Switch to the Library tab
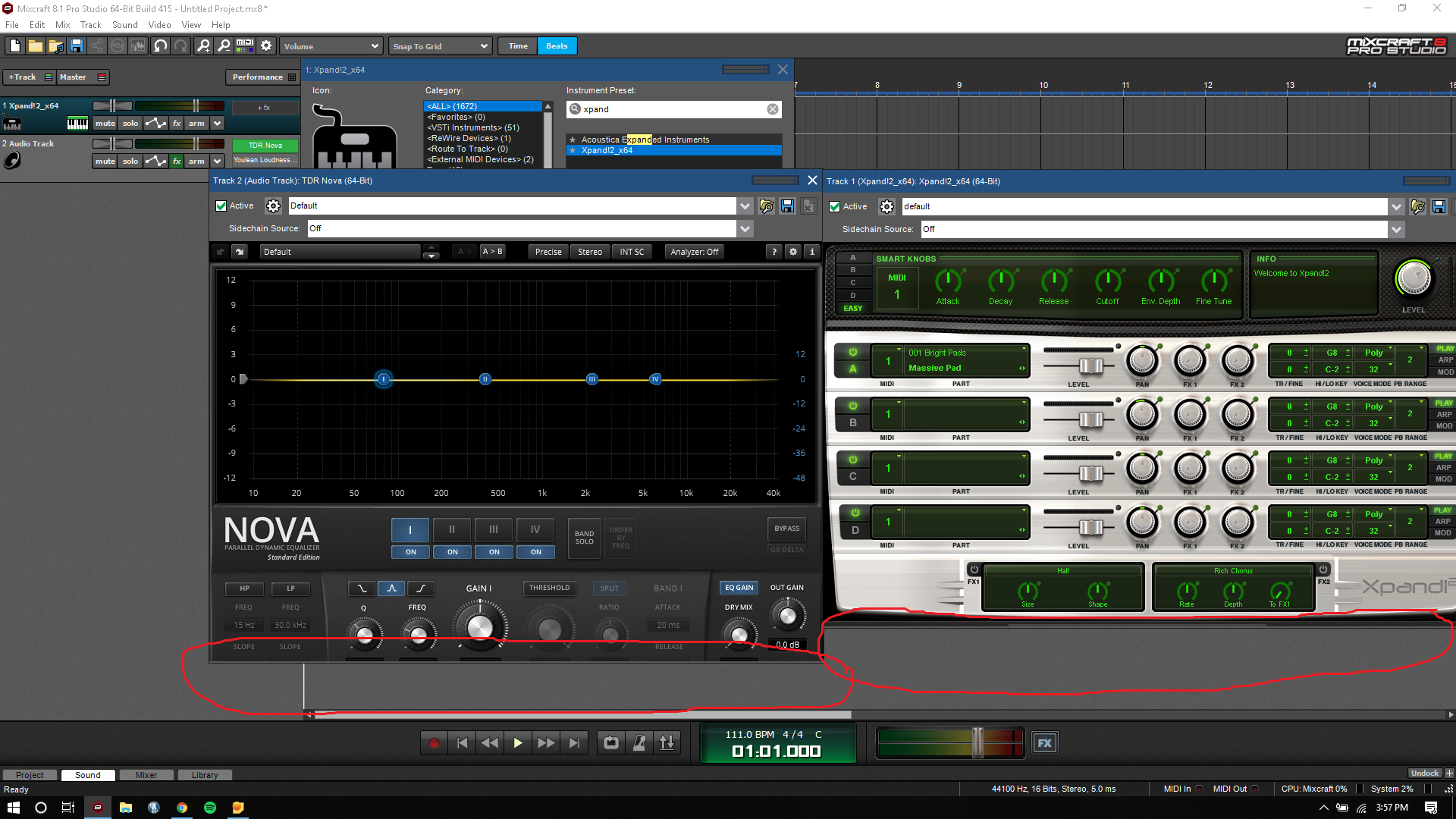Image resolution: width=1456 pixels, height=819 pixels. [x=204, y=775]
